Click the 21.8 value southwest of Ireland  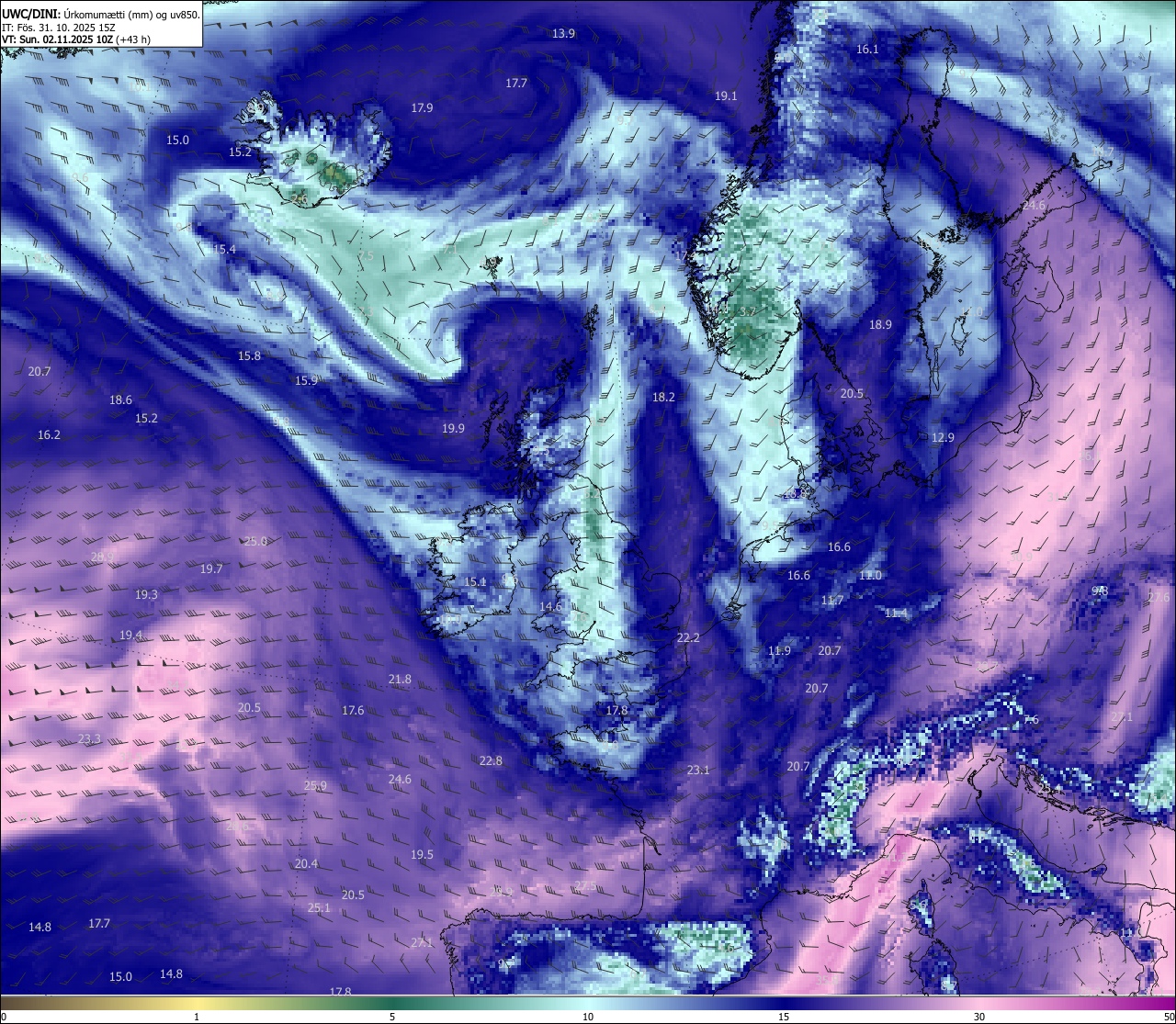400,679
